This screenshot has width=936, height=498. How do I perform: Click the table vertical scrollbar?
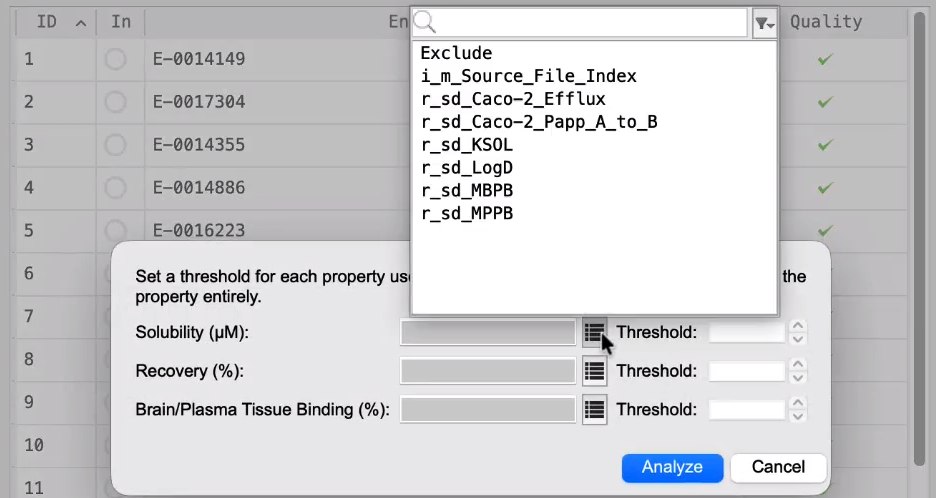click(919, 239)
